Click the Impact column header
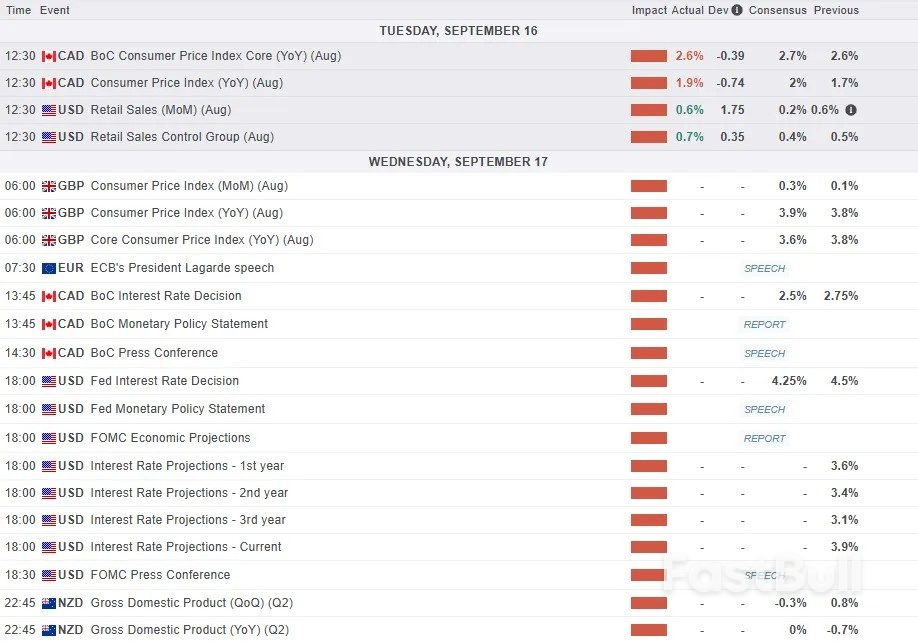 (x=649, y=10)
